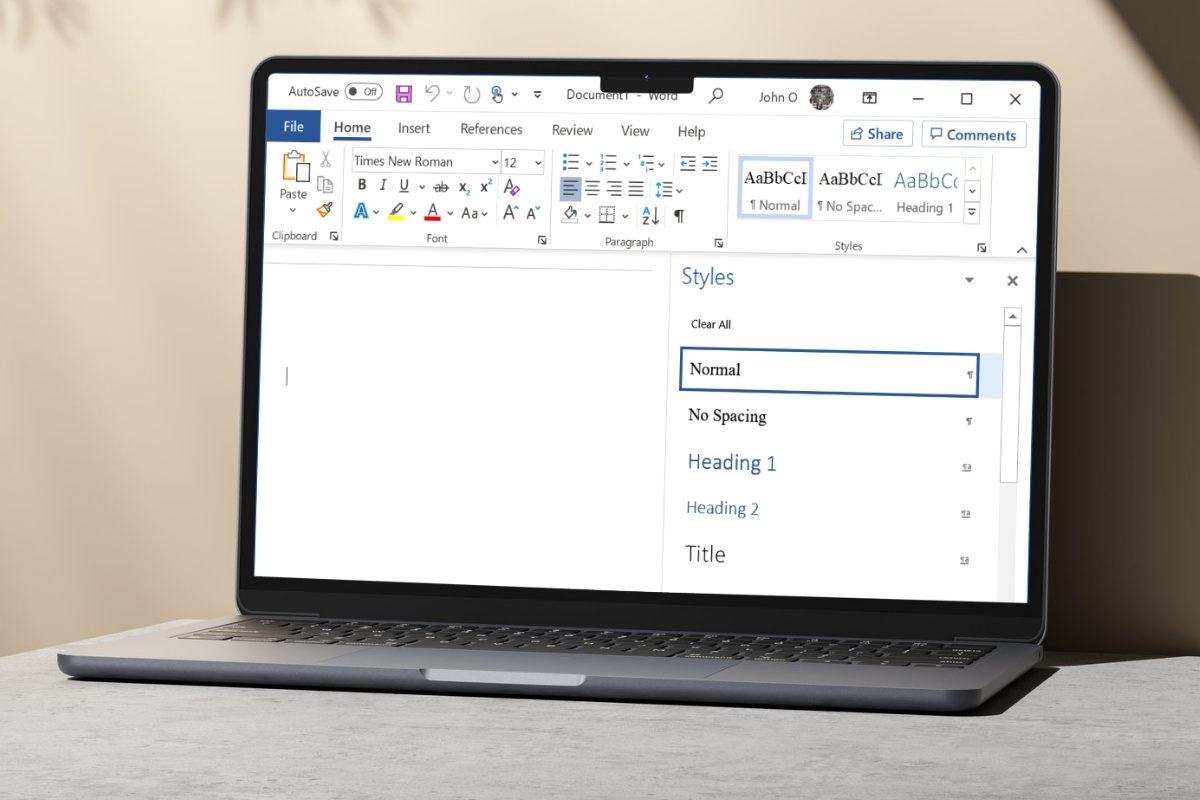Toggle Superscript formatting
This screenshot has width=1200, height=800.
tap(486, 187)
